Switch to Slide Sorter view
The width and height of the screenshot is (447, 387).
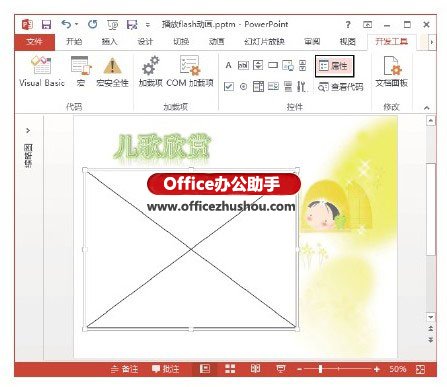(x=230, y=369)
